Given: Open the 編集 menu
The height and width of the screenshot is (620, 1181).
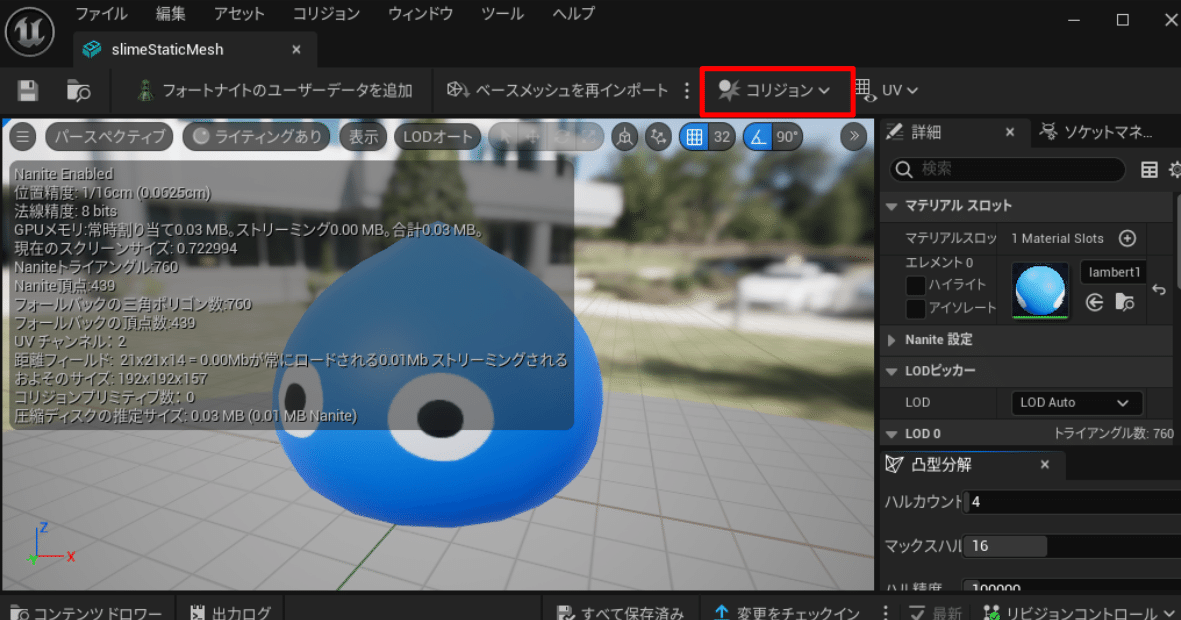Looking at the screenshot, I should point(170,14).
